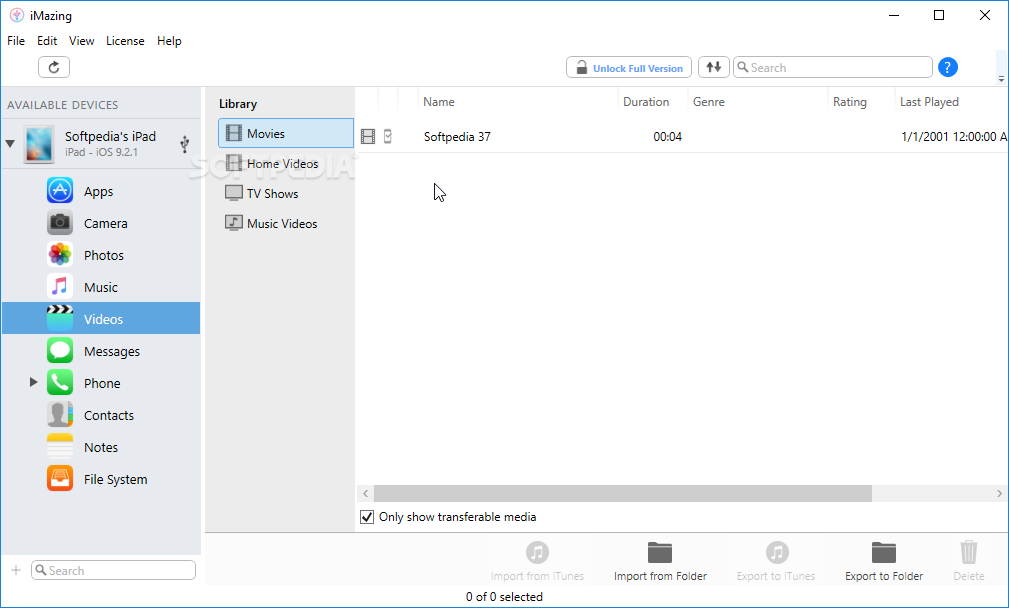Screen dimensions: 1009x608
Task: Open Notes in the device sidebar
Action: [x=101, y=447]
